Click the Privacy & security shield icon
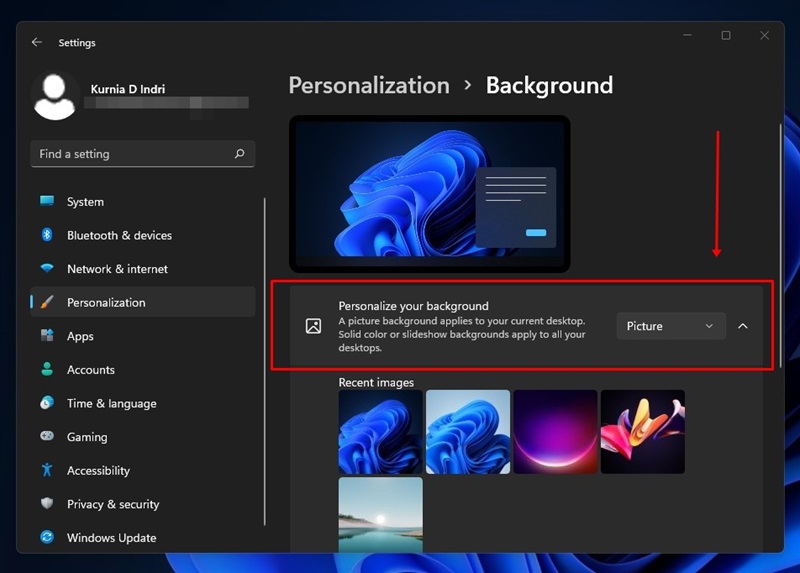The height and width of the screenshot is (573, 800). pos(47,504)
